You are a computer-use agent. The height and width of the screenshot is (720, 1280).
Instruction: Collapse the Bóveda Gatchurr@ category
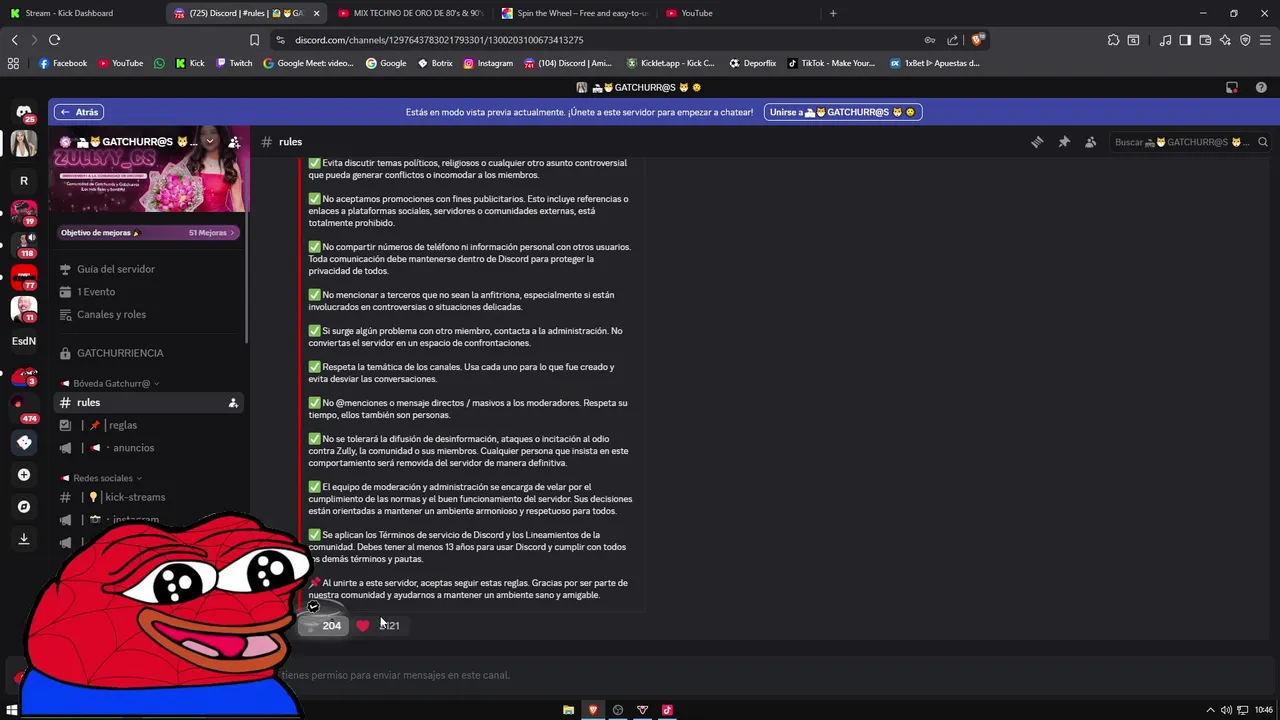(x=110, y=384)
